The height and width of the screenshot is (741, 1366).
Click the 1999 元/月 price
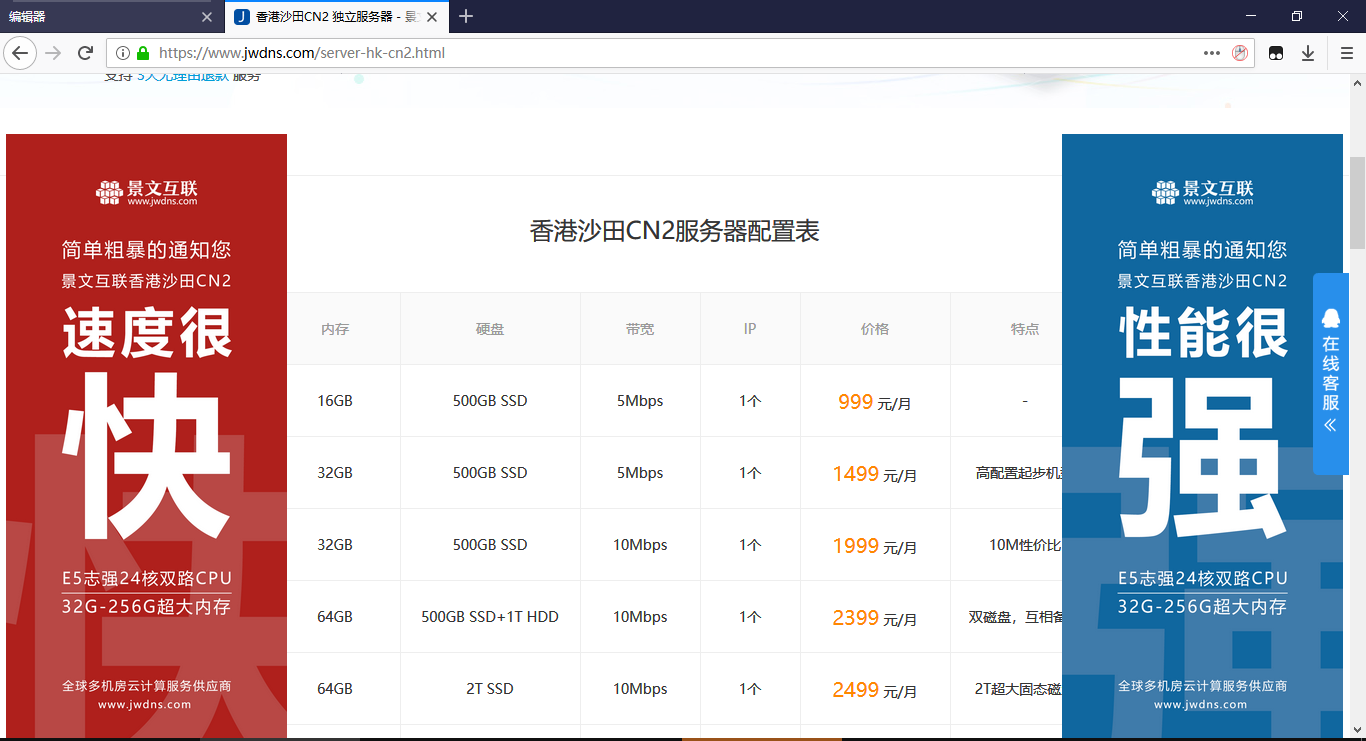tap(875, 546)
